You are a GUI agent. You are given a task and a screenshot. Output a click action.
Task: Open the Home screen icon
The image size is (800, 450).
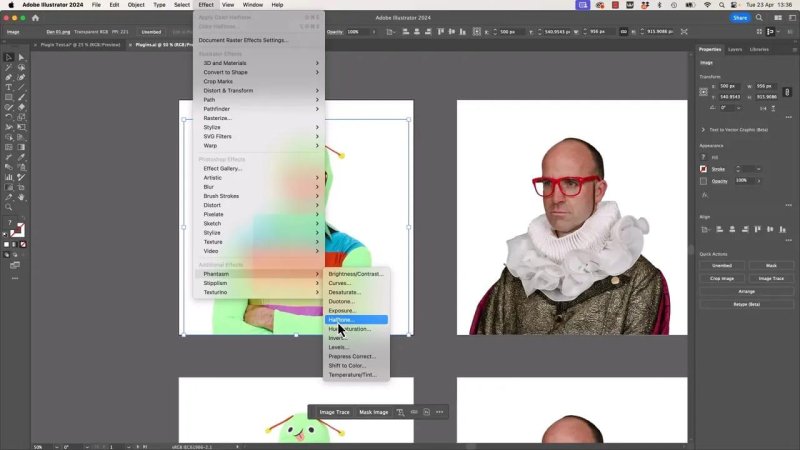35,18
